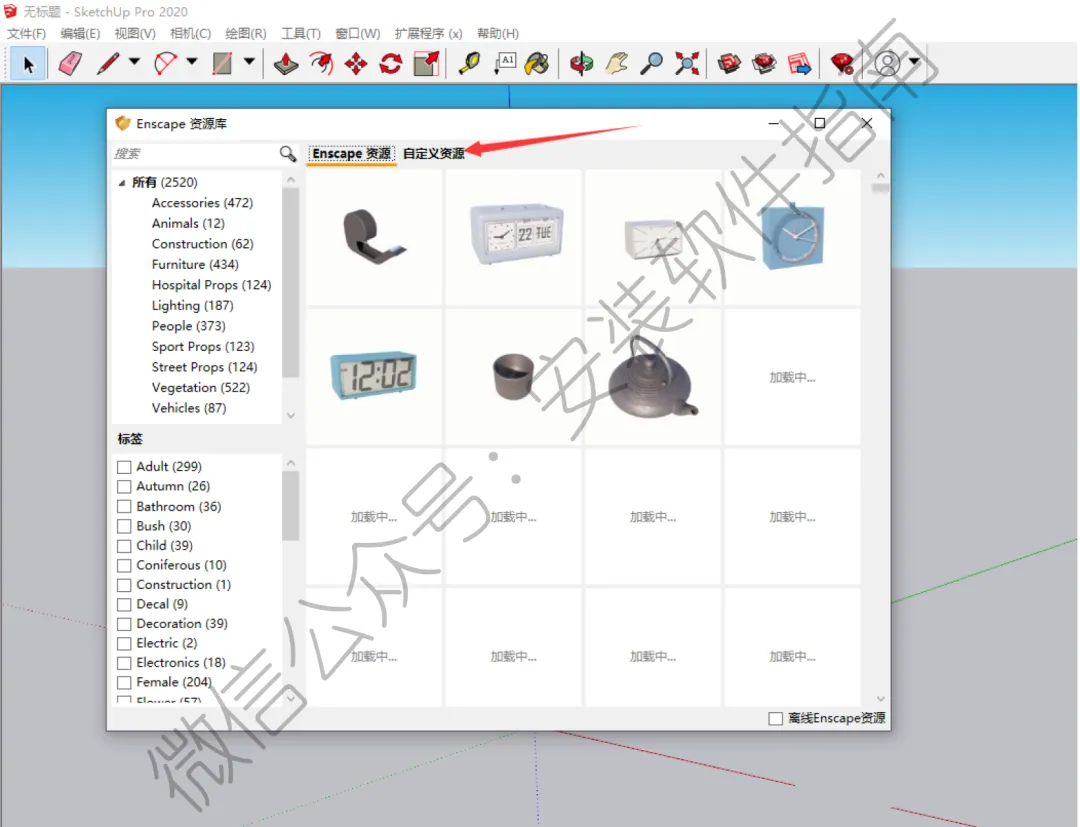Select the 22 TUE calendar clock thumbnail
Viewport: 1080px width, 827px height.
tap(513, 238)
